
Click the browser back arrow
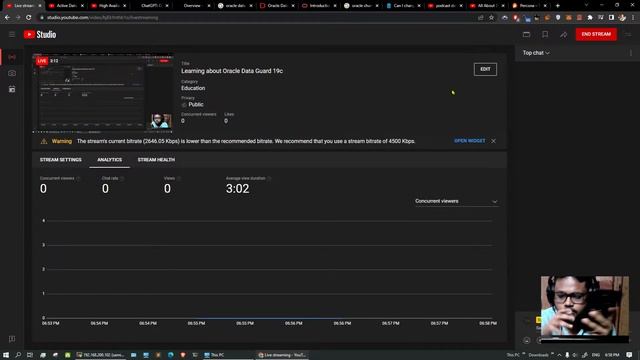pyautogui.click(x=7, y=18)
